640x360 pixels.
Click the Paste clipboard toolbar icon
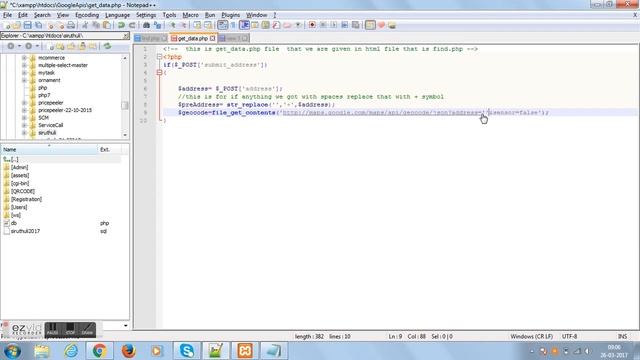(107, 25)
